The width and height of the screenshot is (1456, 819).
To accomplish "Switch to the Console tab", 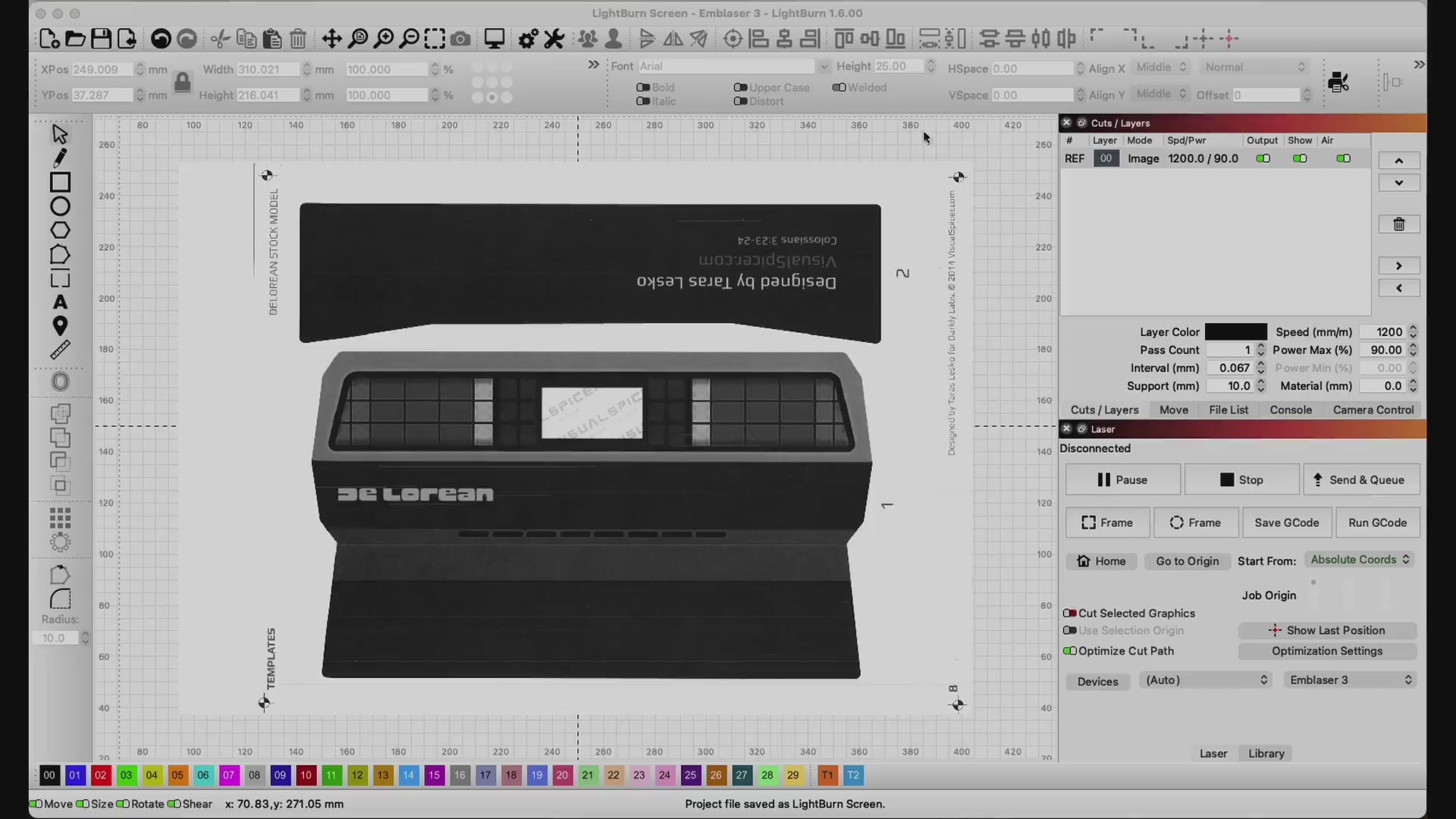I will point(1290,409).
